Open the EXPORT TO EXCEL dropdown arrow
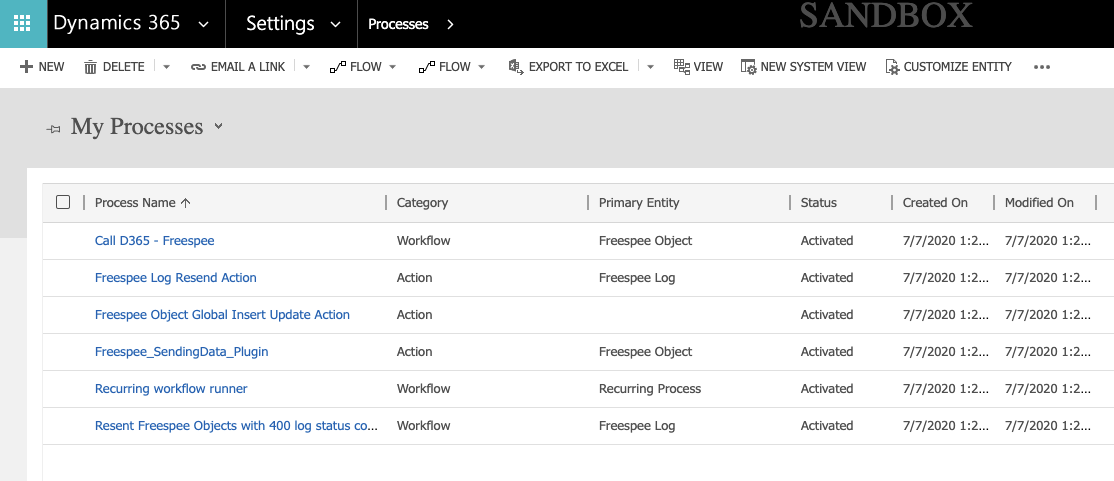1114x481 pixels. [650, 67]
